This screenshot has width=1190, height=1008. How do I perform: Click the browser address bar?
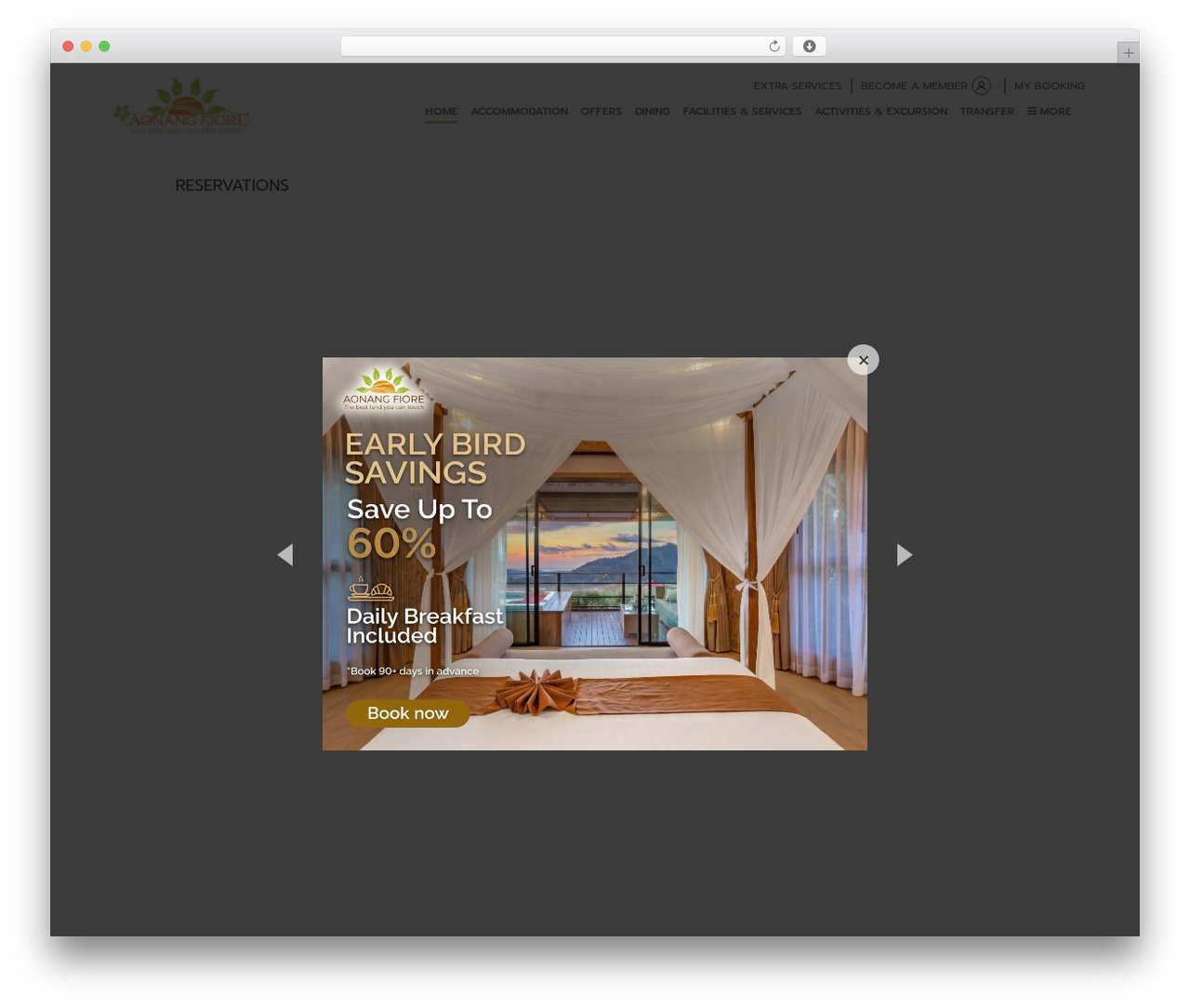click(563, 46)
